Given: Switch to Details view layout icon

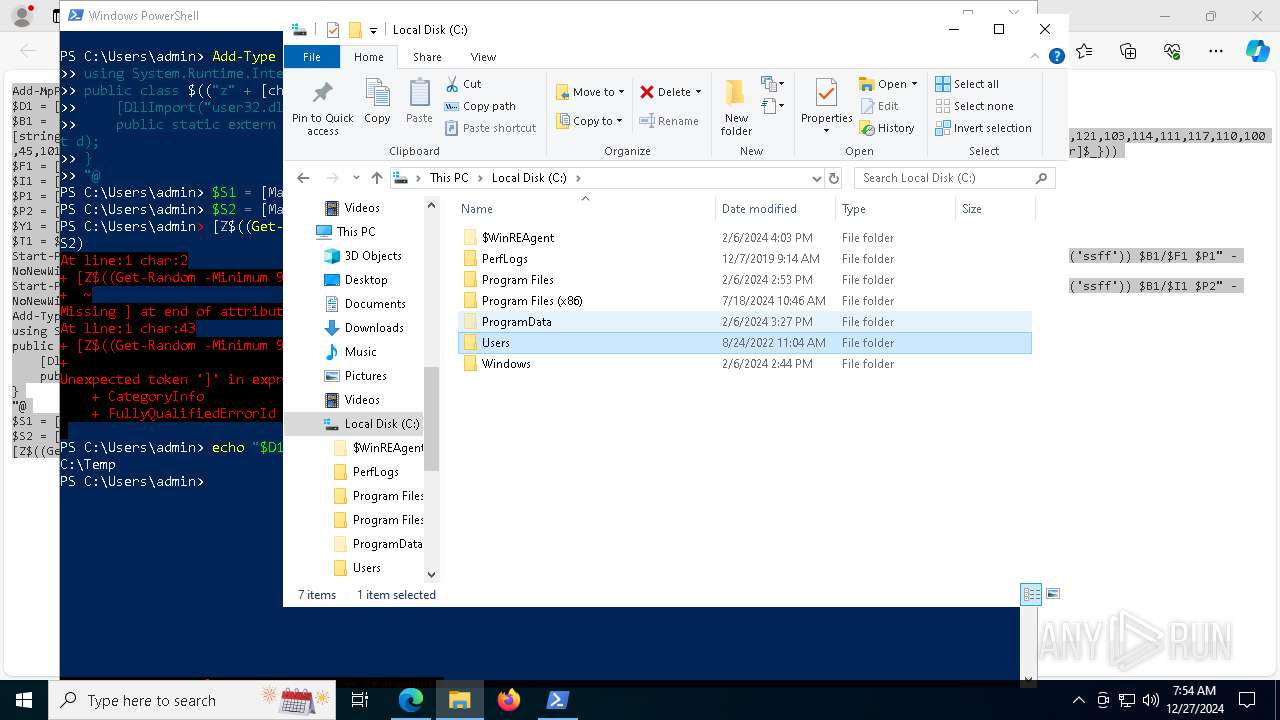Looking at the screenshot, I should (1031, 594).
